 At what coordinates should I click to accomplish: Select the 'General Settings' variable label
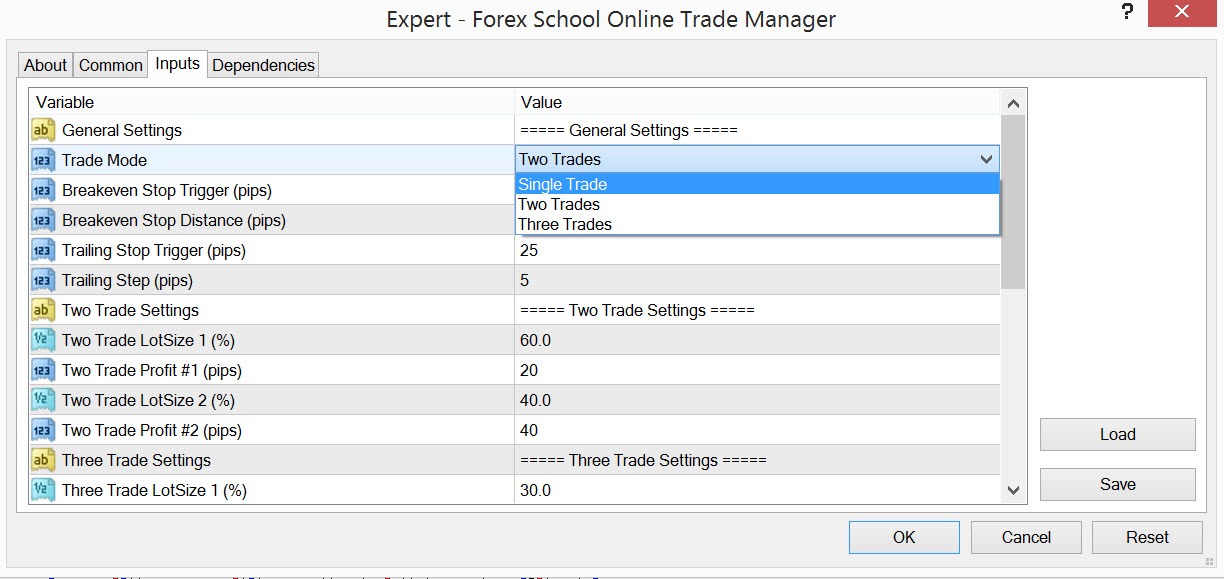point(122,130)
